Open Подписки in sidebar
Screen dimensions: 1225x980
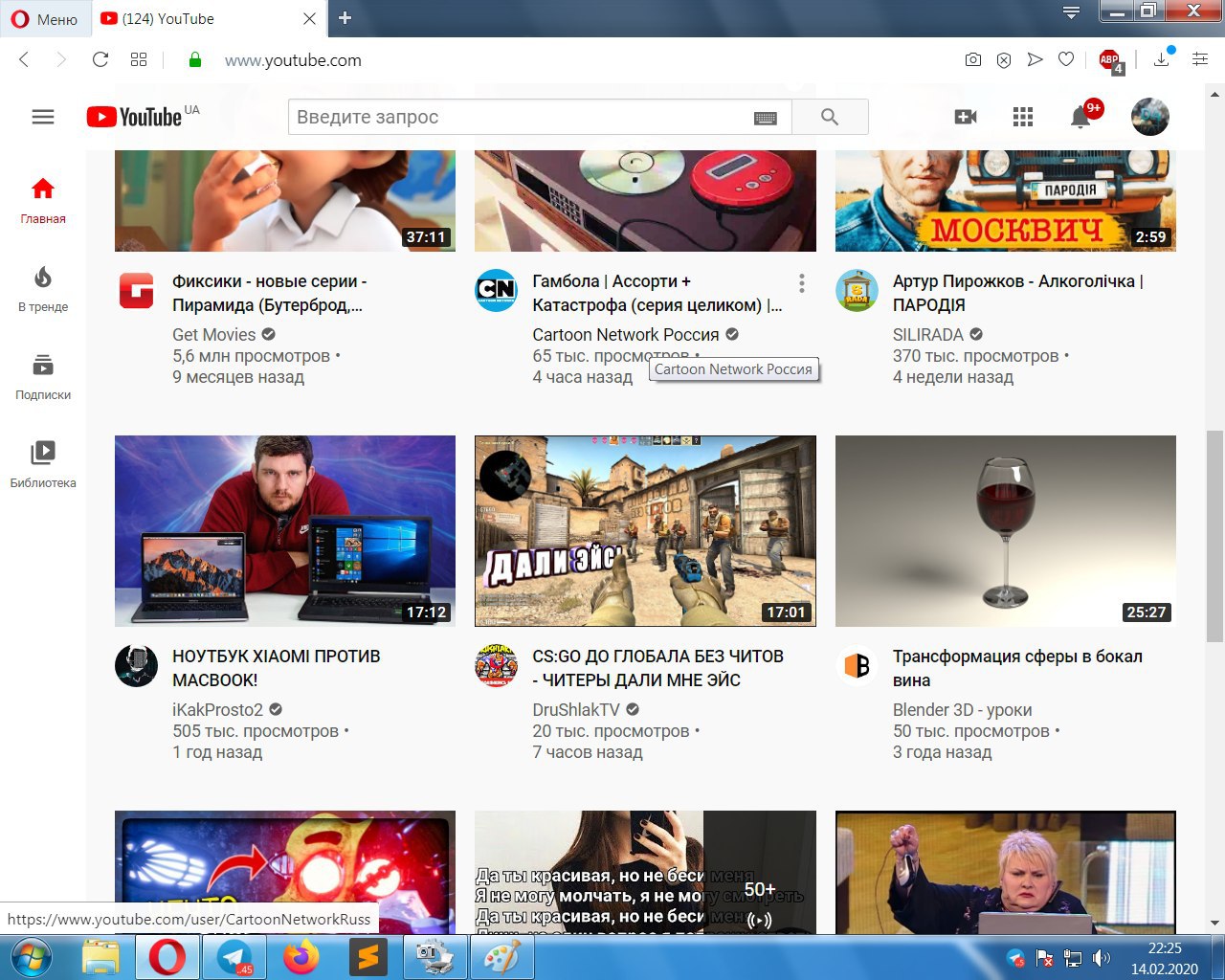click(x=43, y=377)
